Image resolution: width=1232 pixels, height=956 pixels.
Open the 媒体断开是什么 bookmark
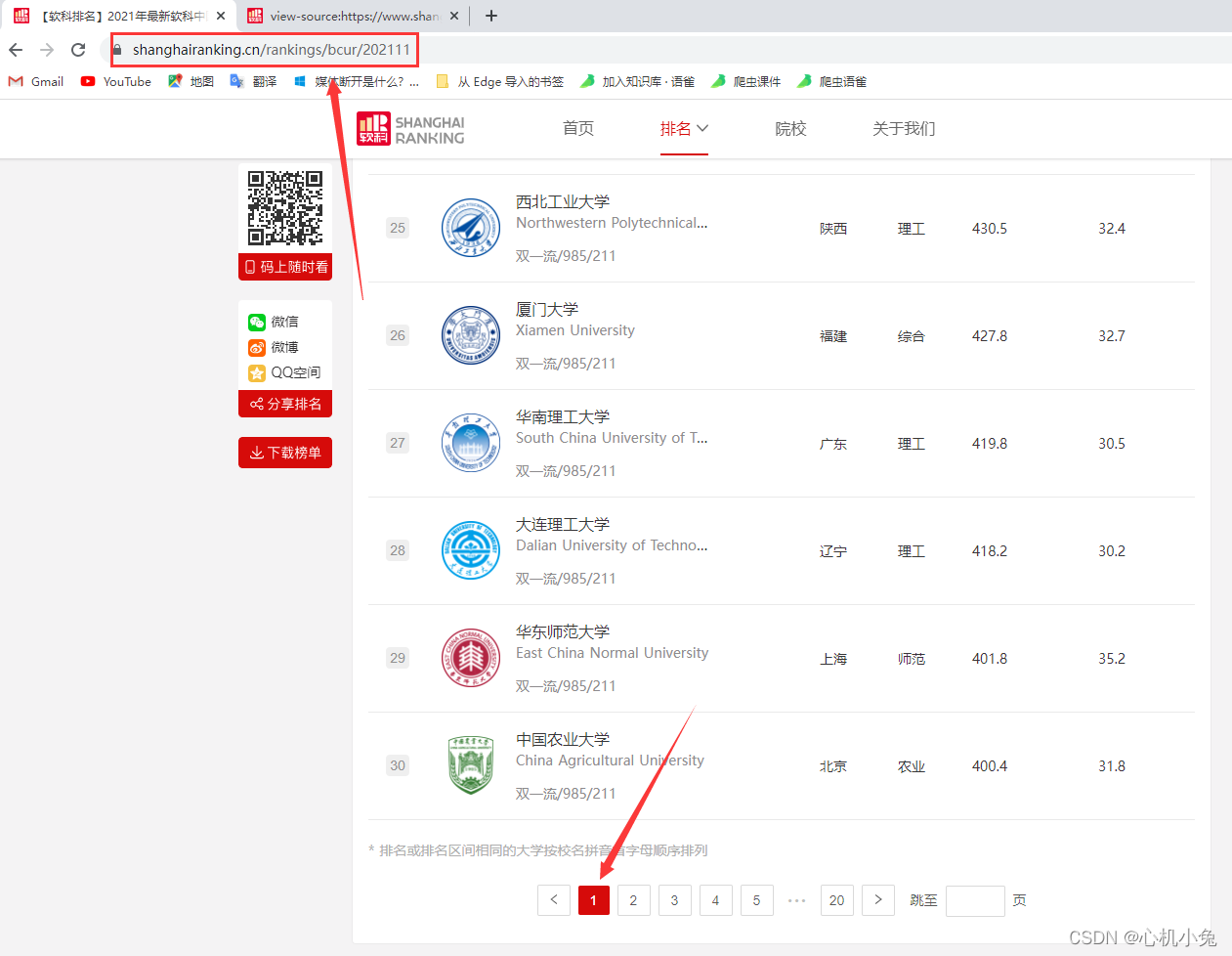pyautogui.click(x=357, y=82)
